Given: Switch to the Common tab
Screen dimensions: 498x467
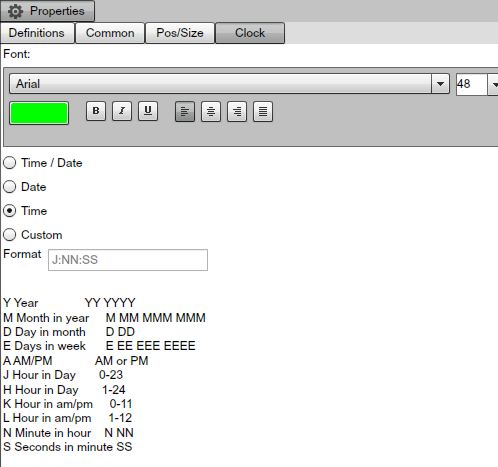Looking at the screenshot, I should coord(110,33).
